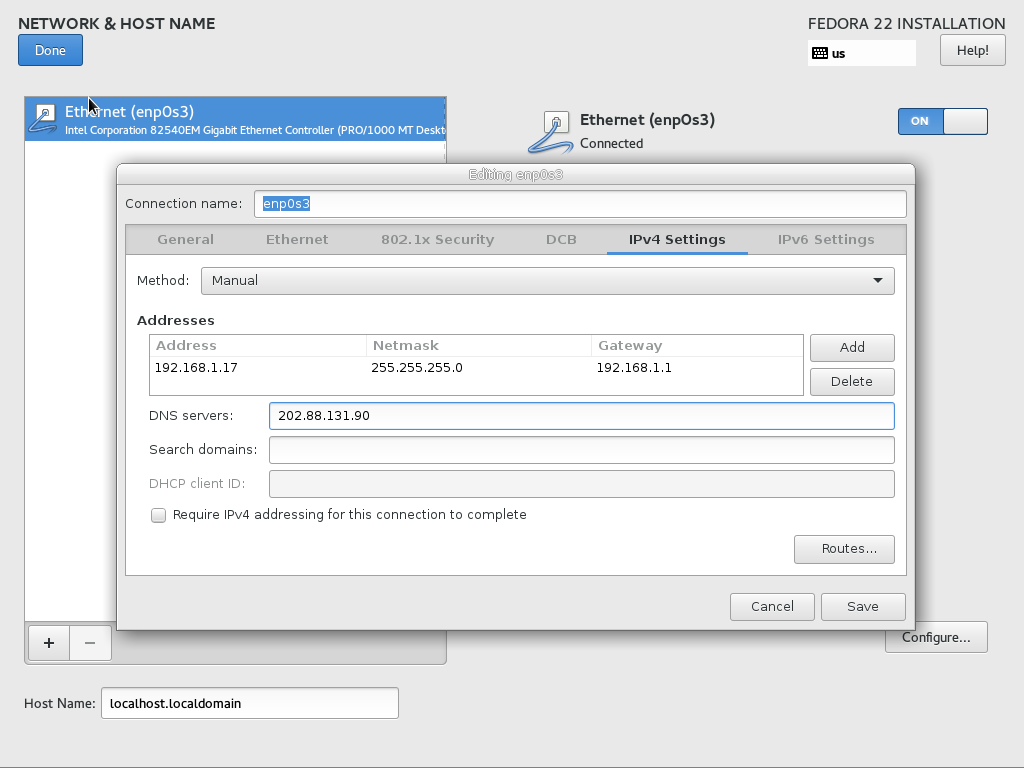The height and width of the screenshot is (768, 1024).
Task: Switch to the IPv6 Settings tab
Action: [x=826, y=240]
